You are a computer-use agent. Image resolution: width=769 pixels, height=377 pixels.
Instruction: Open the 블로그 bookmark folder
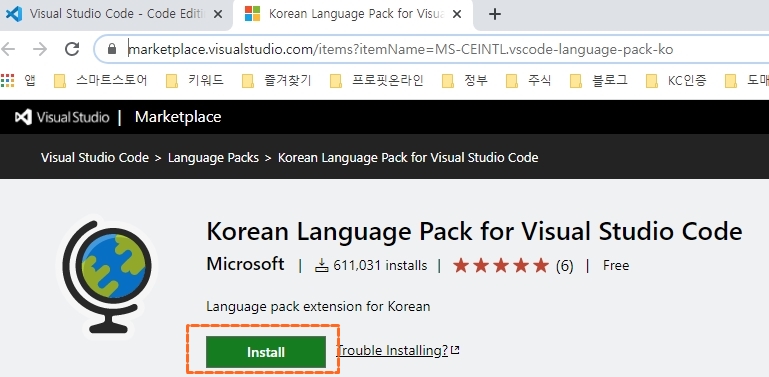(x=599, y=80)
